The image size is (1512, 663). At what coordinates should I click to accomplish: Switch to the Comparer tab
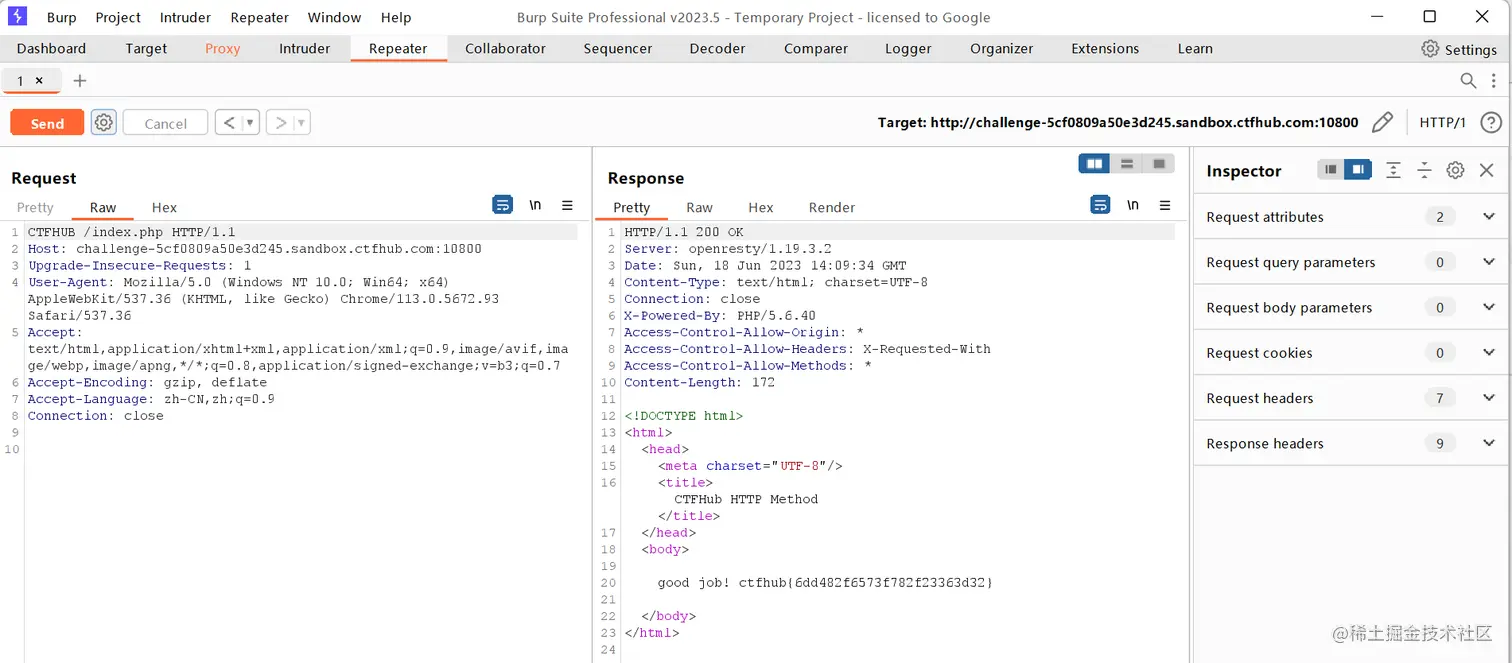pos(815,49)
